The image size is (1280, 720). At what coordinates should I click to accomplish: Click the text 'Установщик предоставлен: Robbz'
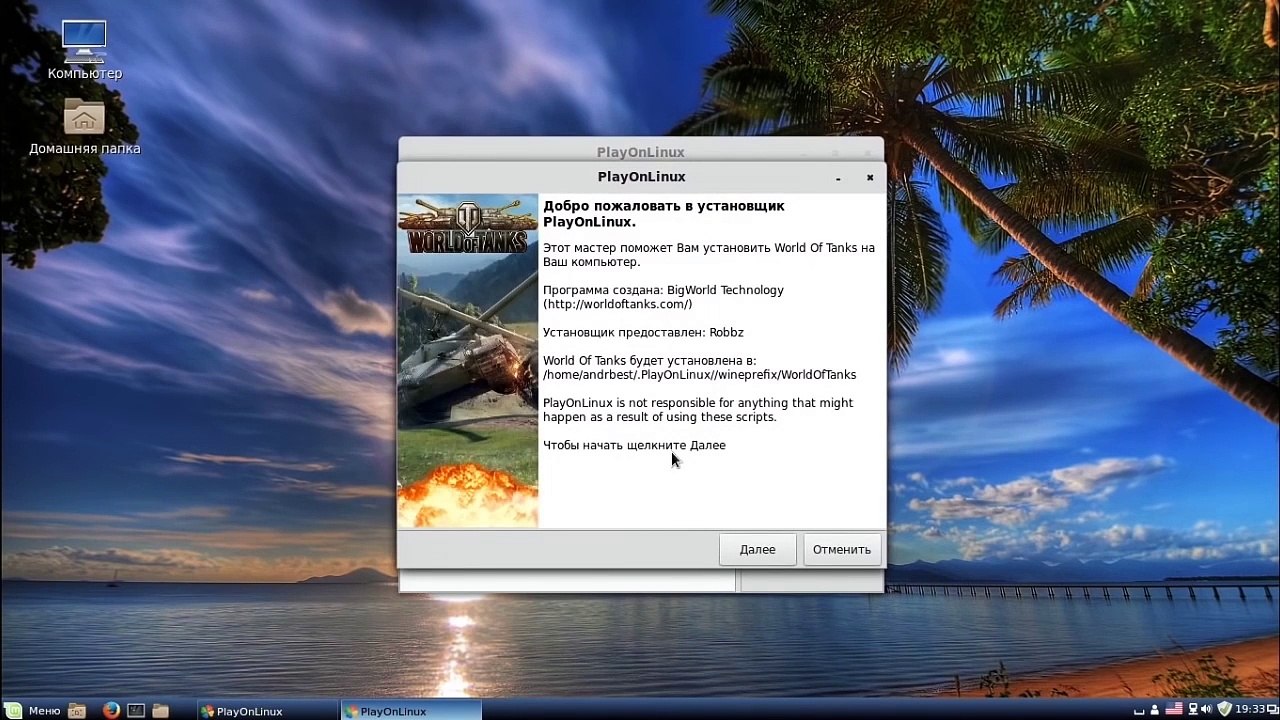click(x=643, y=332)
